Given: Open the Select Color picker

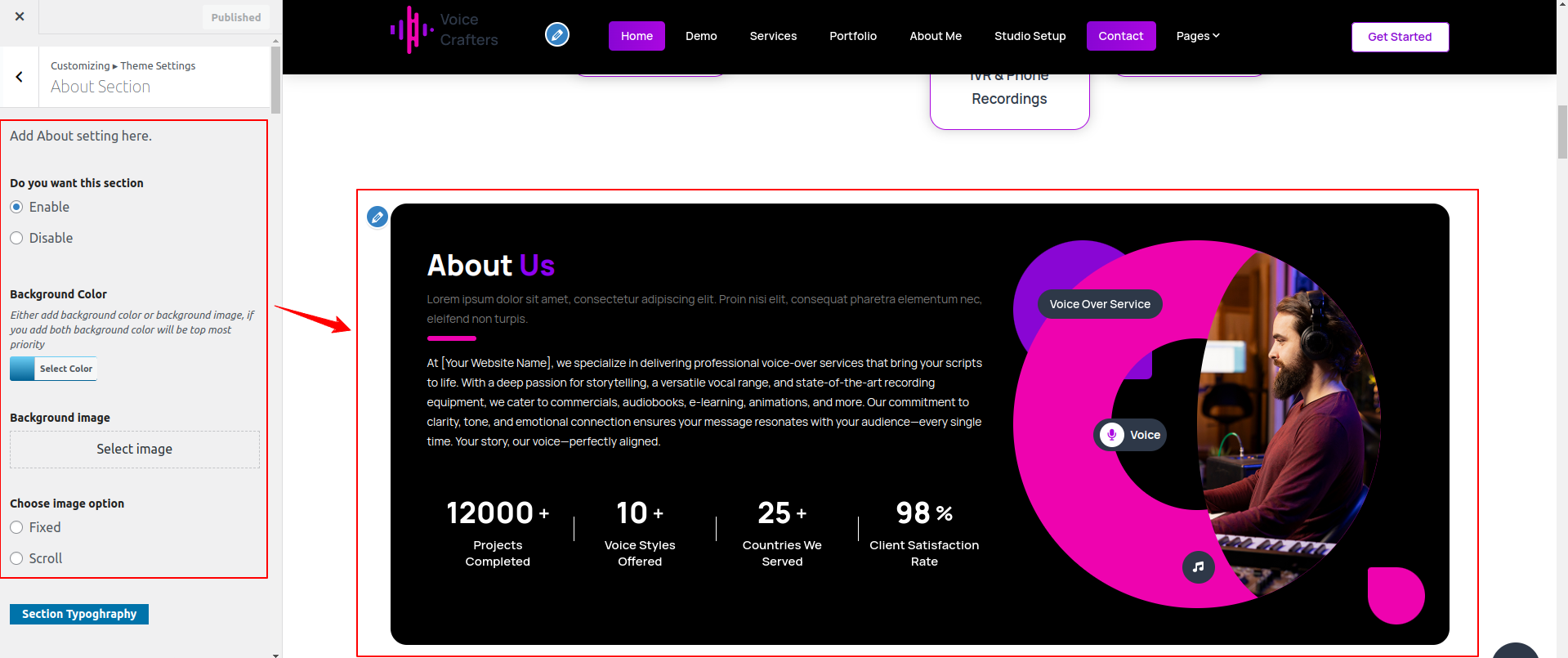Looking at the screenshot, I should [x=54, y=369].
